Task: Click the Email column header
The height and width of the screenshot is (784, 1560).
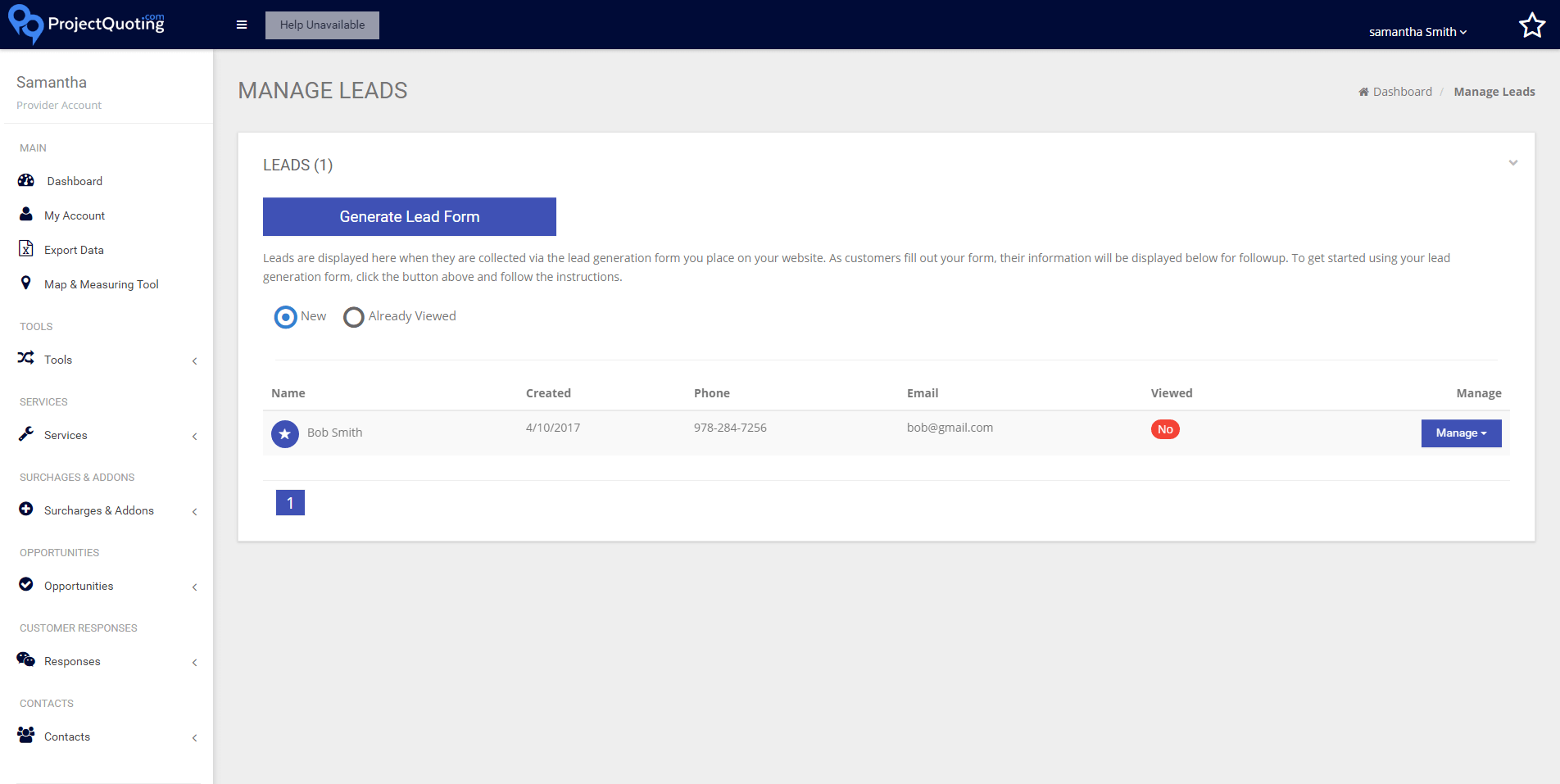Action: (923, 393)
